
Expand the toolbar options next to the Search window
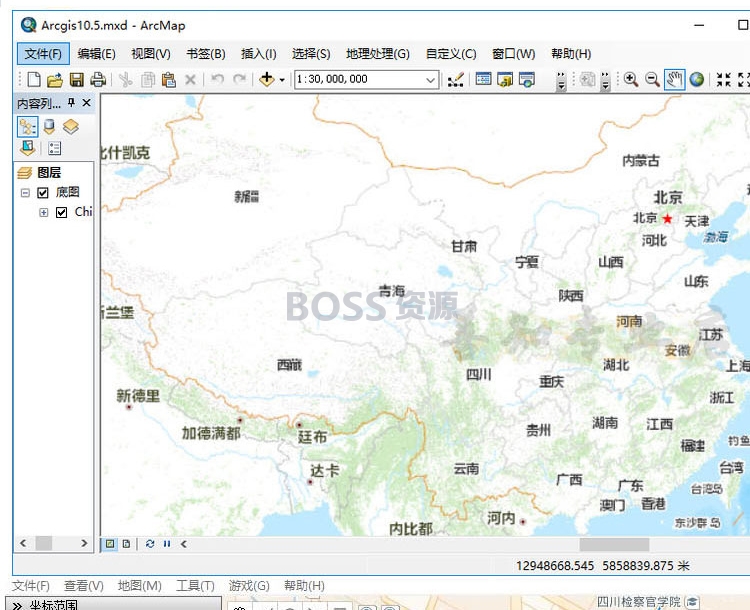[562, 81]
